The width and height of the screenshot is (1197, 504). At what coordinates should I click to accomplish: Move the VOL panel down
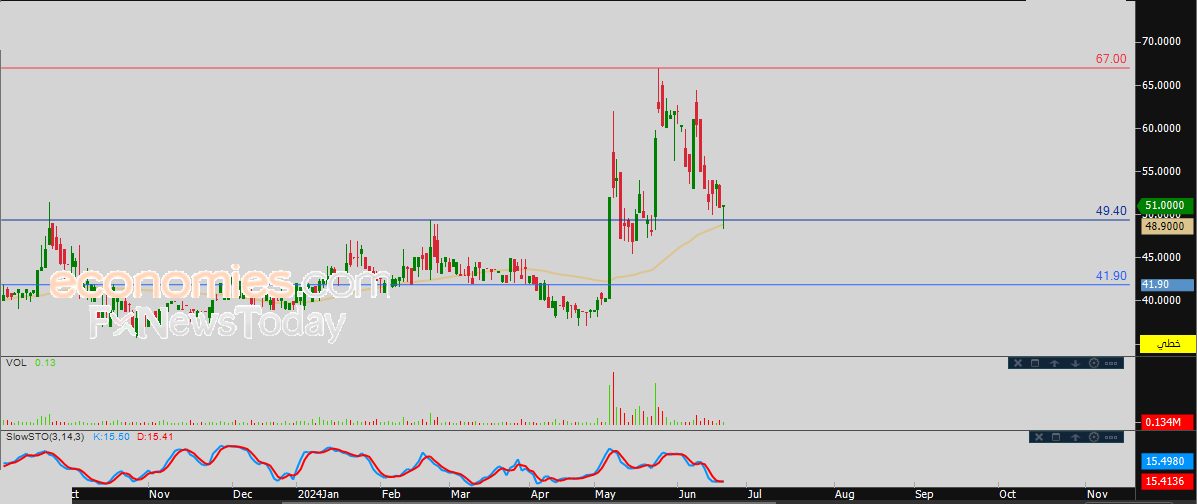pos(1074,363)
